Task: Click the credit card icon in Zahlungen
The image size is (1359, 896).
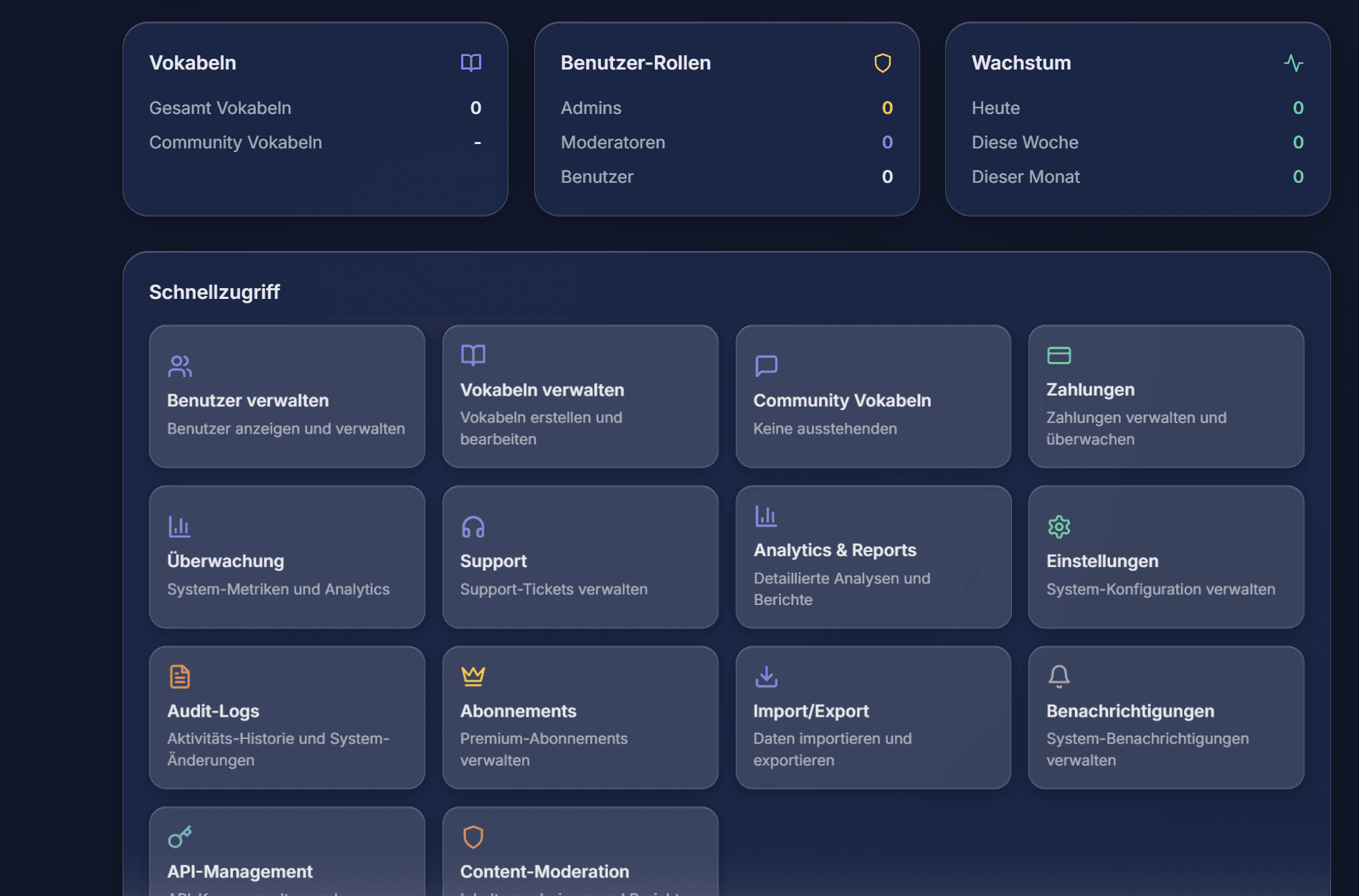Action: click(1059, 356)
